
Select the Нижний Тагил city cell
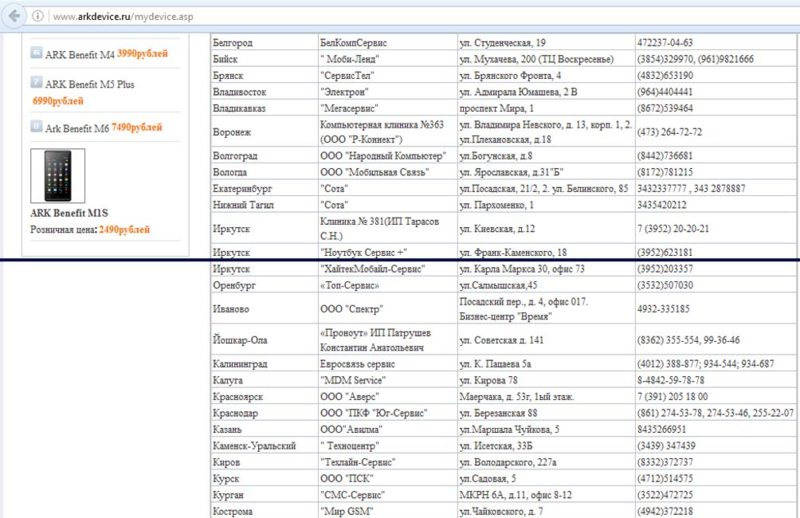264,205
